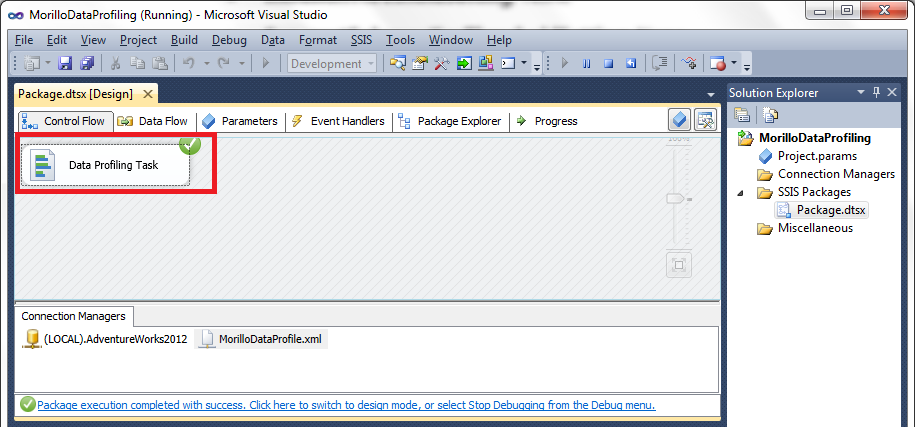Click the Command Window toolbar icon
The image size is (915, 427).
[508, 64]
